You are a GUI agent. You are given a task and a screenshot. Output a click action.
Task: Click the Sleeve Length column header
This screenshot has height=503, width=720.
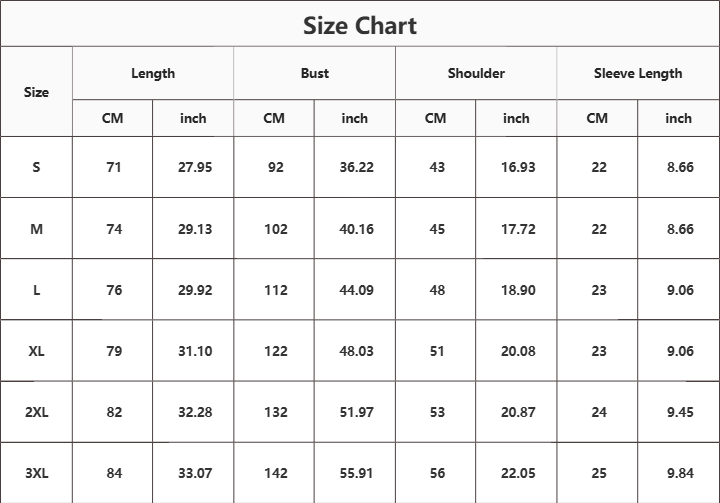pos(638,73)
